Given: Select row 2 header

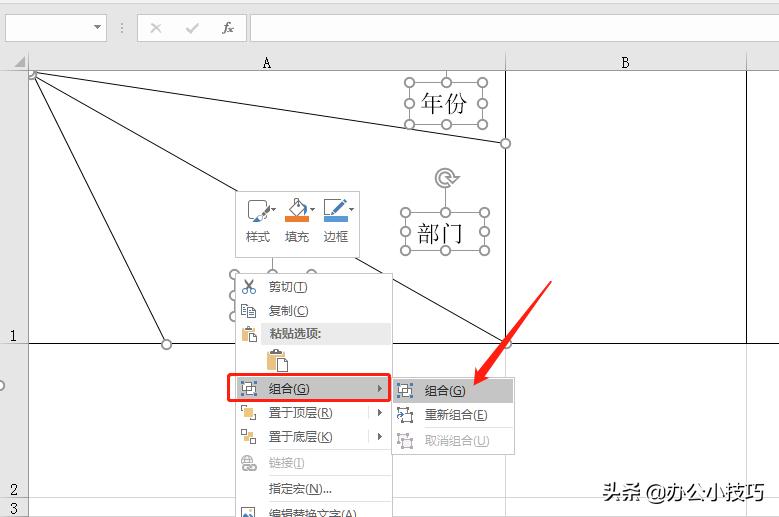Looking at the screenshot, I should 14,420.
